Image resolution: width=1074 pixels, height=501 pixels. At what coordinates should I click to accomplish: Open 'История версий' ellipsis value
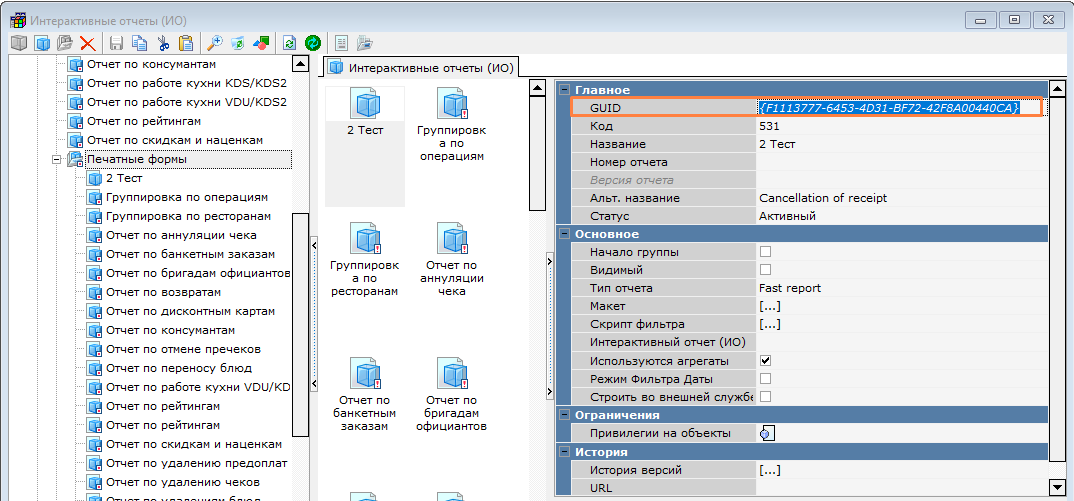(x=769, y=470)
